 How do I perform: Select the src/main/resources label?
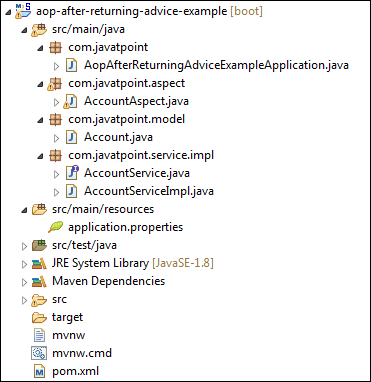click(103, 209)
